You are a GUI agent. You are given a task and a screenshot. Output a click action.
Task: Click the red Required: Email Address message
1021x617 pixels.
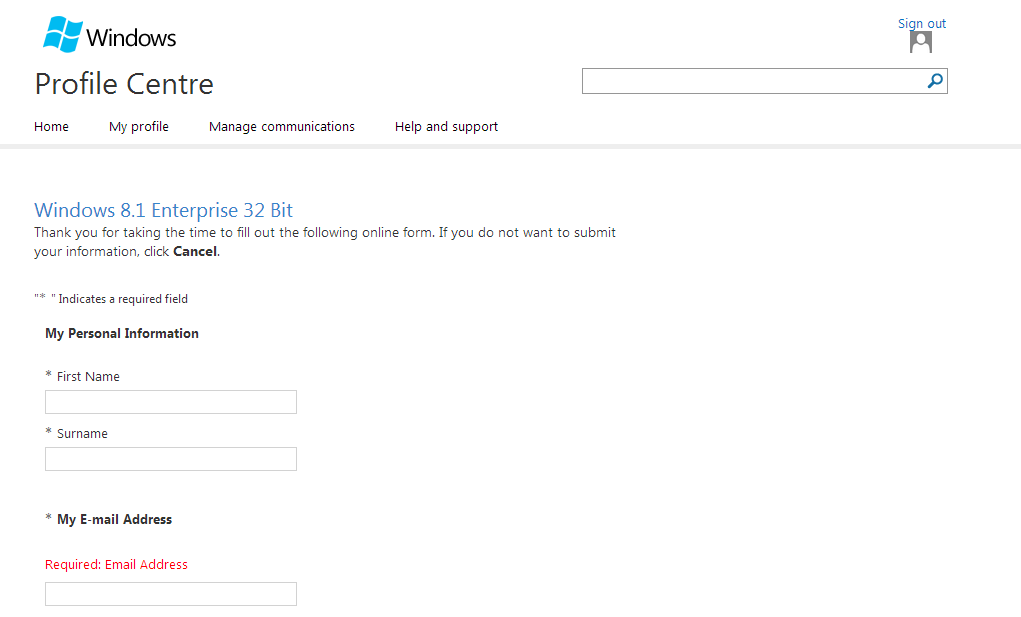(x=116, y=564)
